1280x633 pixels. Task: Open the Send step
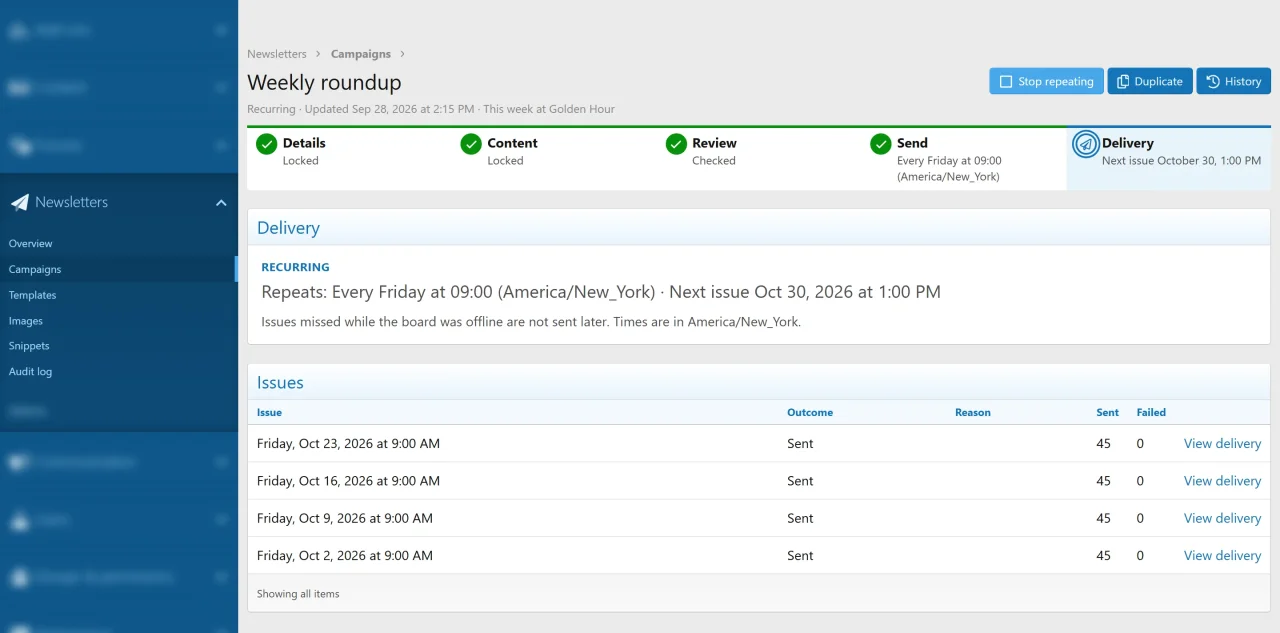click(x=964, y=158)
